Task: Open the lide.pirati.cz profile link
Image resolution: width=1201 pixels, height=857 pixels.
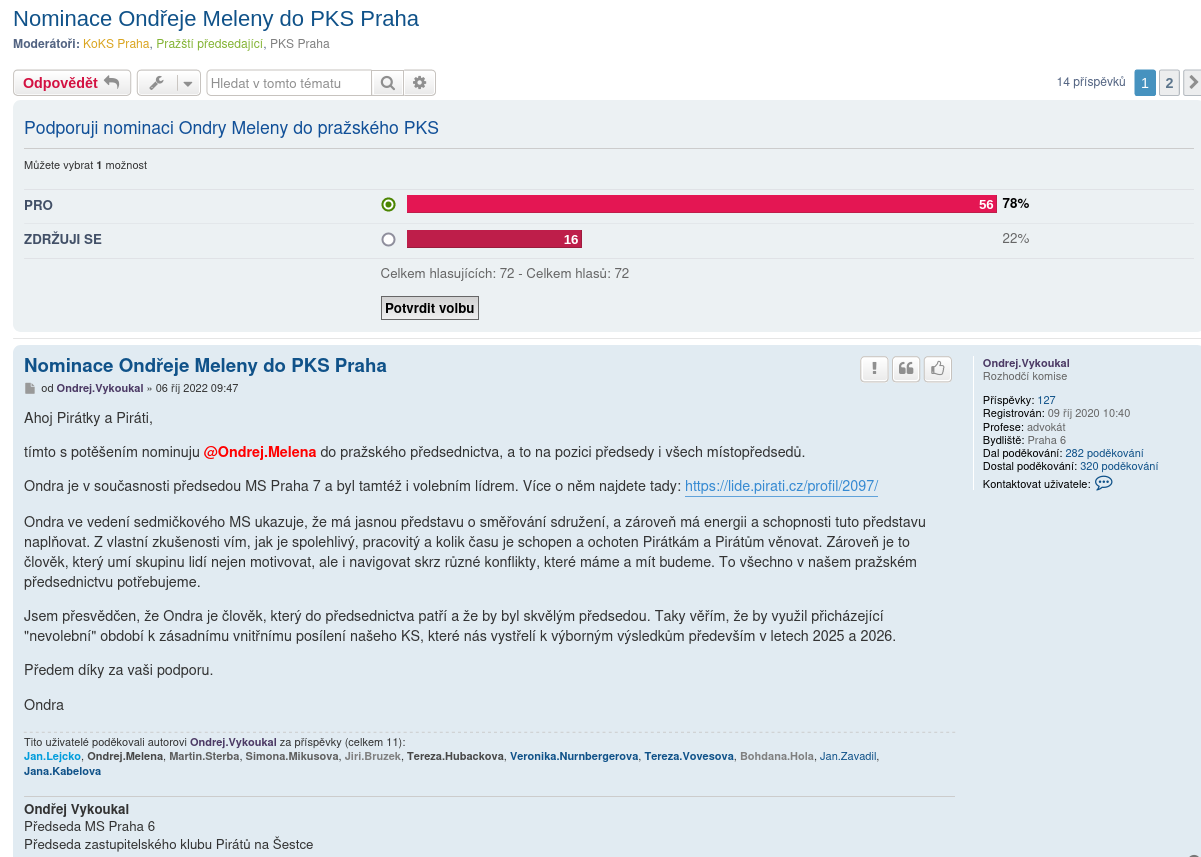Action: tap(780, 485)
